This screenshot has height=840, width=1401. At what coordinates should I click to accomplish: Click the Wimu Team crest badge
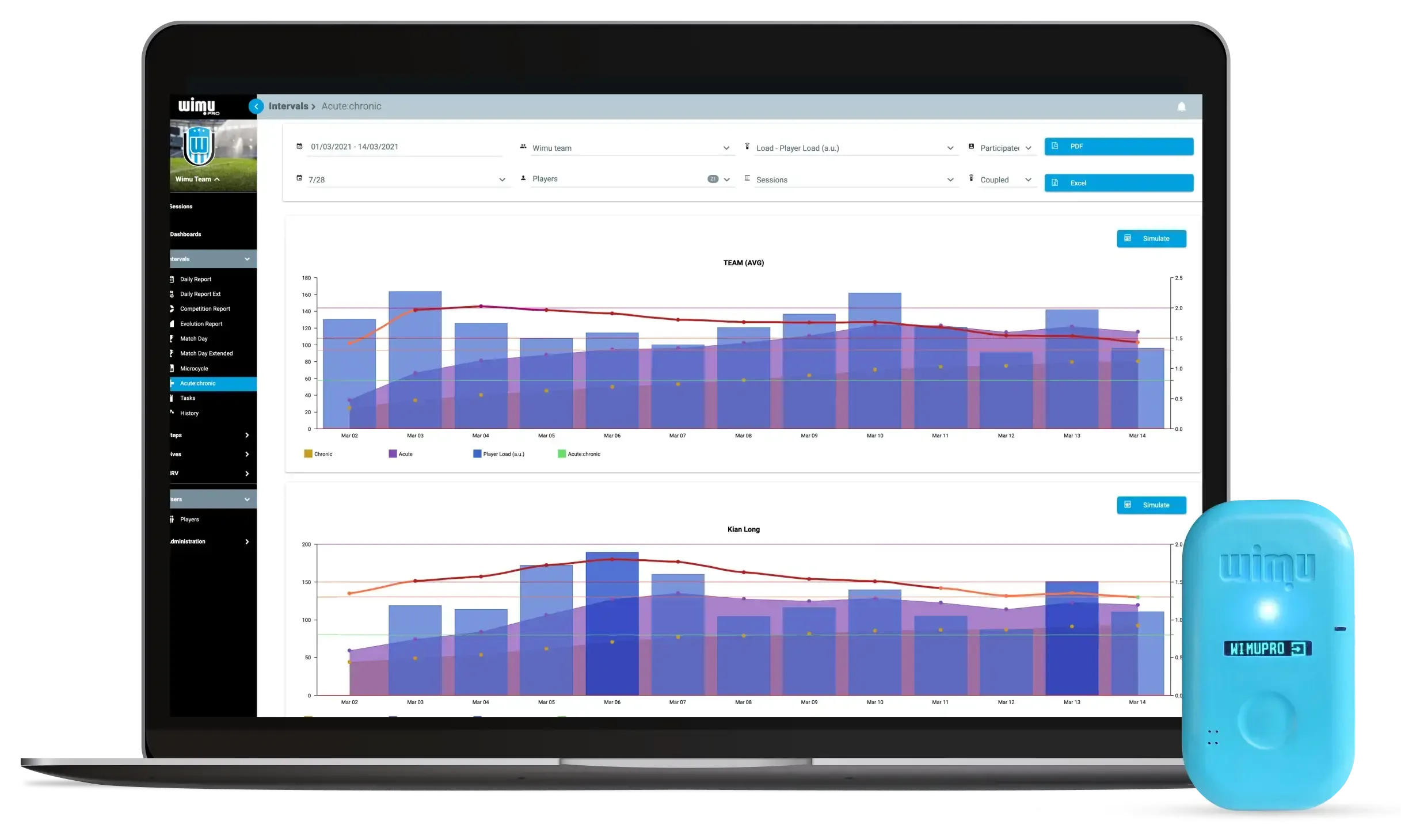[199, 146]
